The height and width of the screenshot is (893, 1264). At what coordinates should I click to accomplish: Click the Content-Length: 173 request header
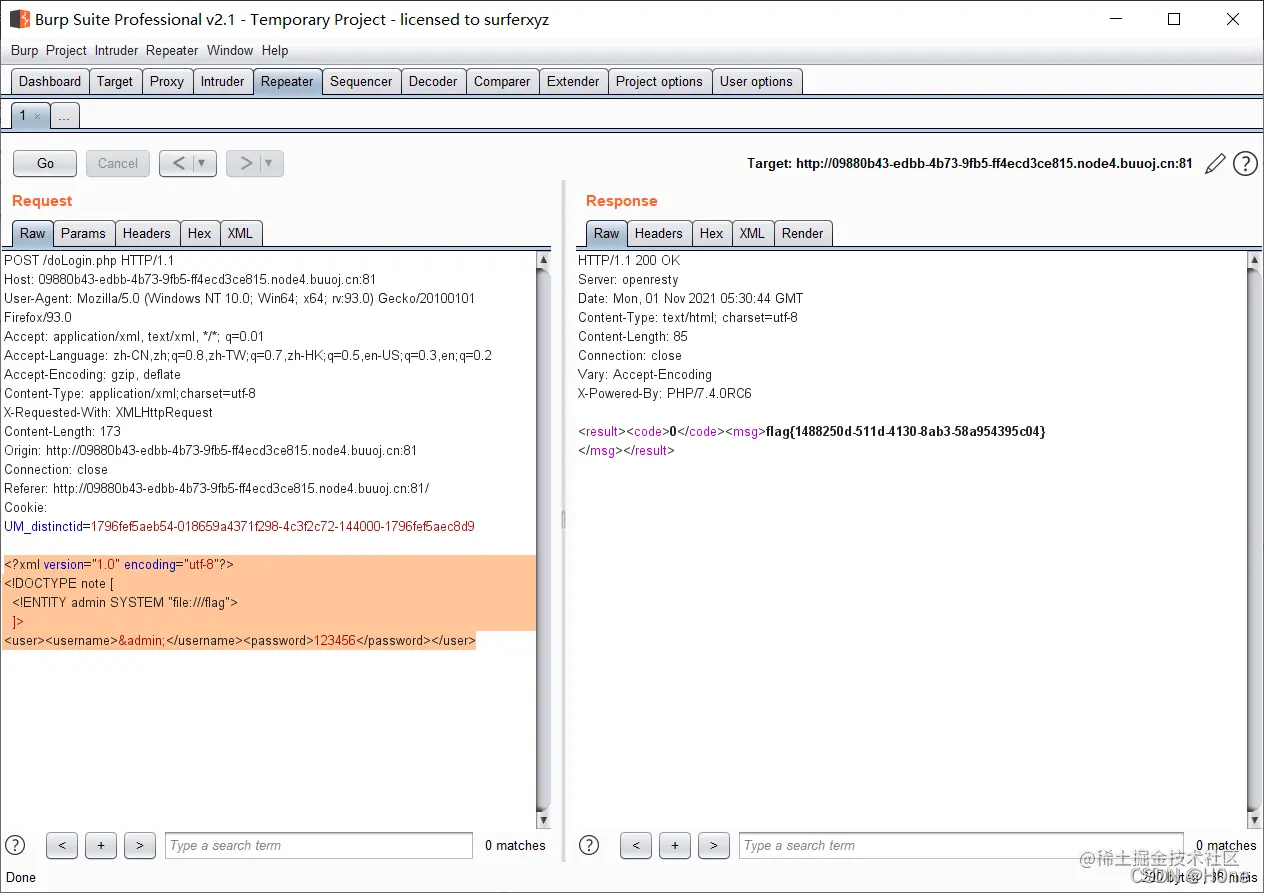click(x=62, y=431)
